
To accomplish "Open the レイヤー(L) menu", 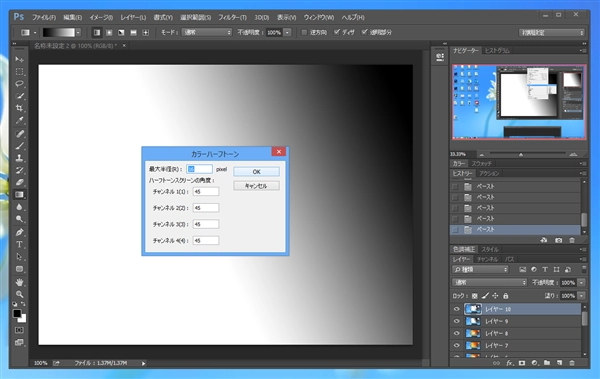I will [133, 18].
